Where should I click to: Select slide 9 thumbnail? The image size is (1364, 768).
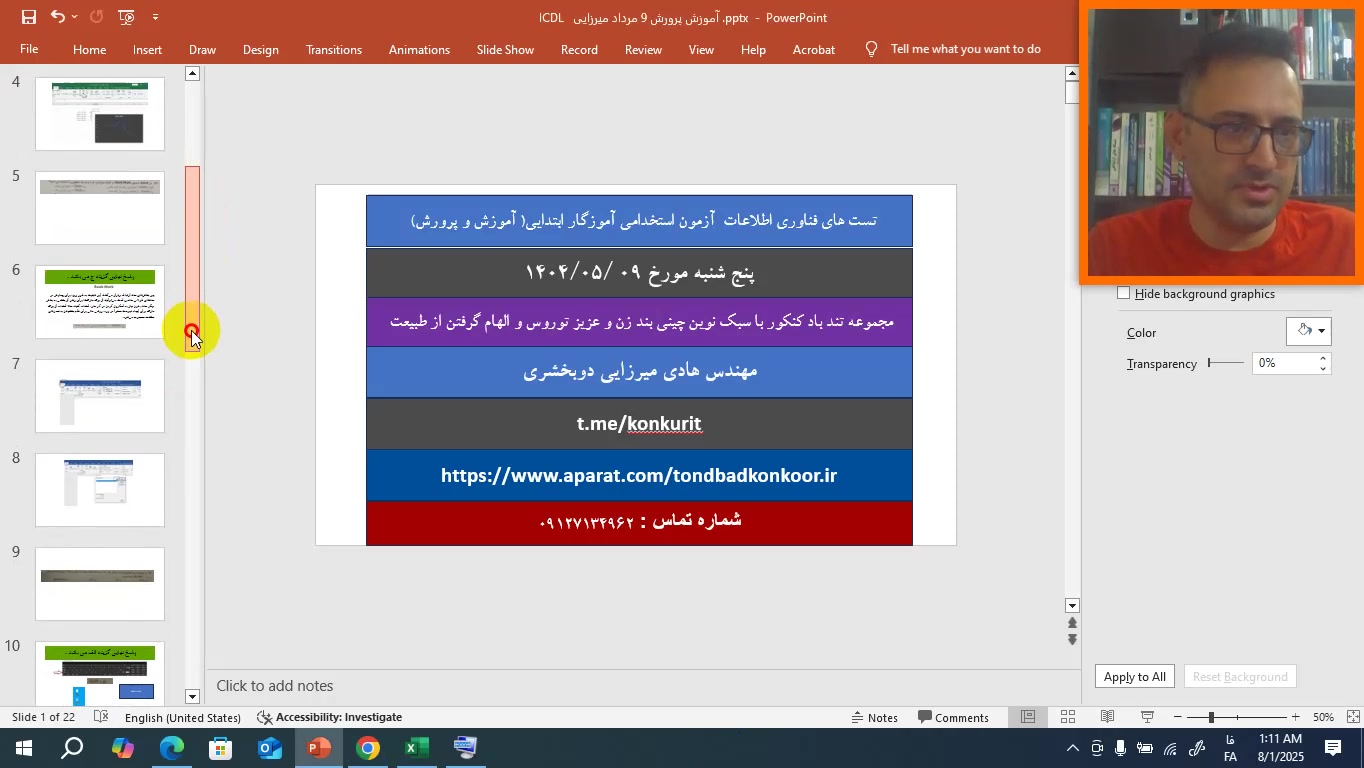pos(100,584)
